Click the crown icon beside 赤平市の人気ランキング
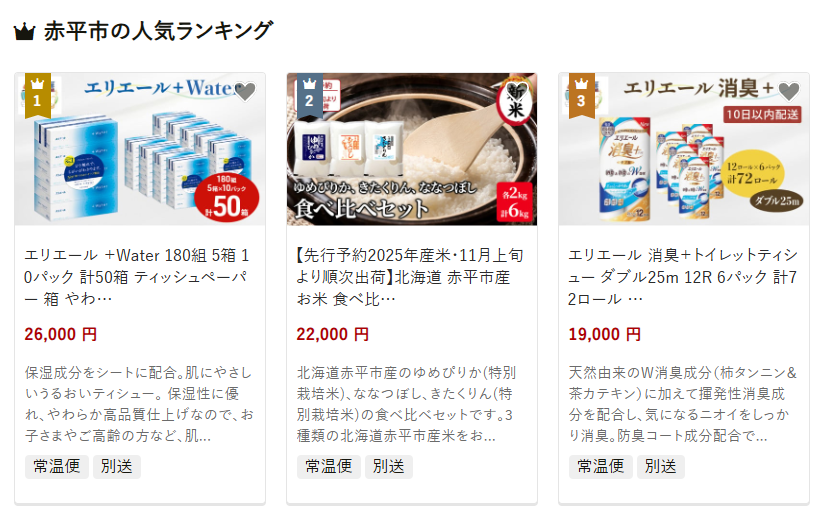 [24, 32]
